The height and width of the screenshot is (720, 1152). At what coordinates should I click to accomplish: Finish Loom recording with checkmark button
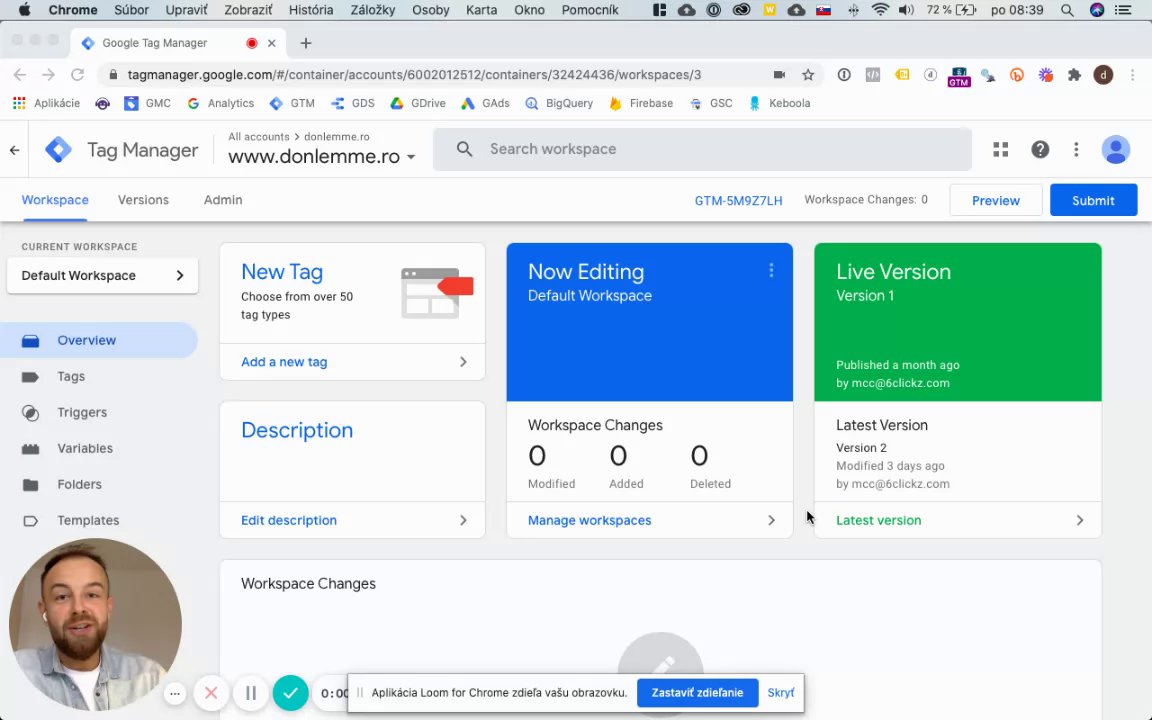[x=291, y=693]
